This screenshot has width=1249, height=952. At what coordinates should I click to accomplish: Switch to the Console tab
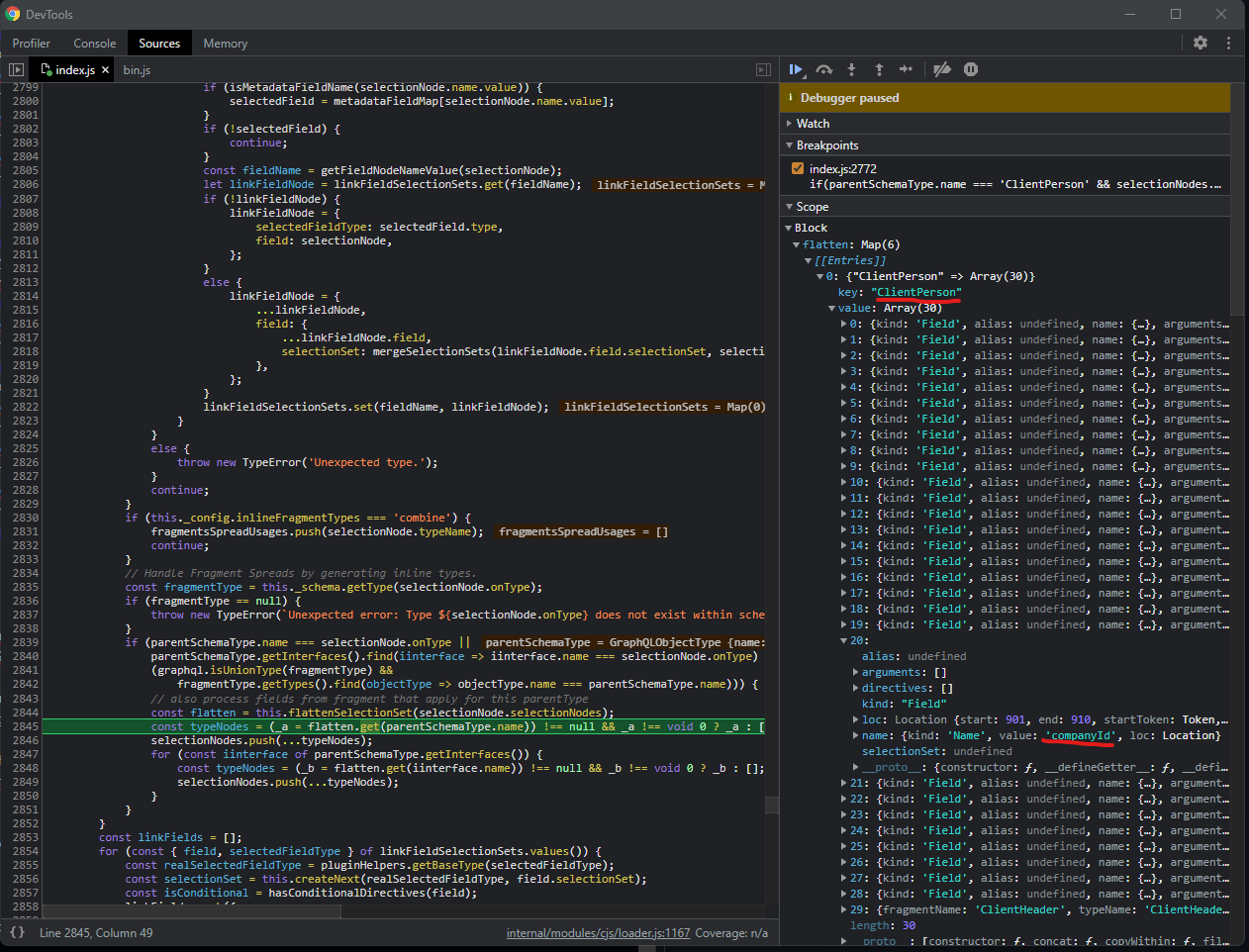point(94,44)
